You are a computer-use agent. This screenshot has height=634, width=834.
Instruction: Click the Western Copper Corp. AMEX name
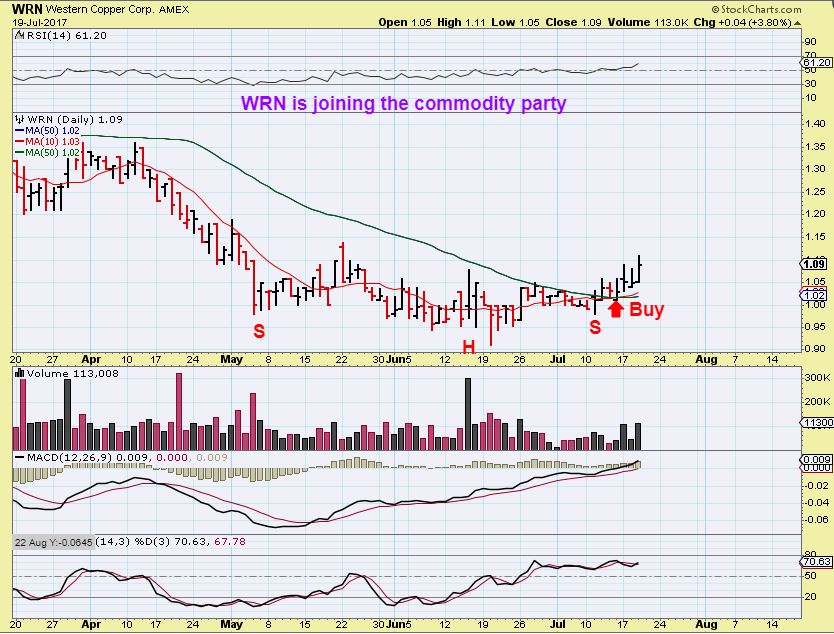[x=117, y=10]
